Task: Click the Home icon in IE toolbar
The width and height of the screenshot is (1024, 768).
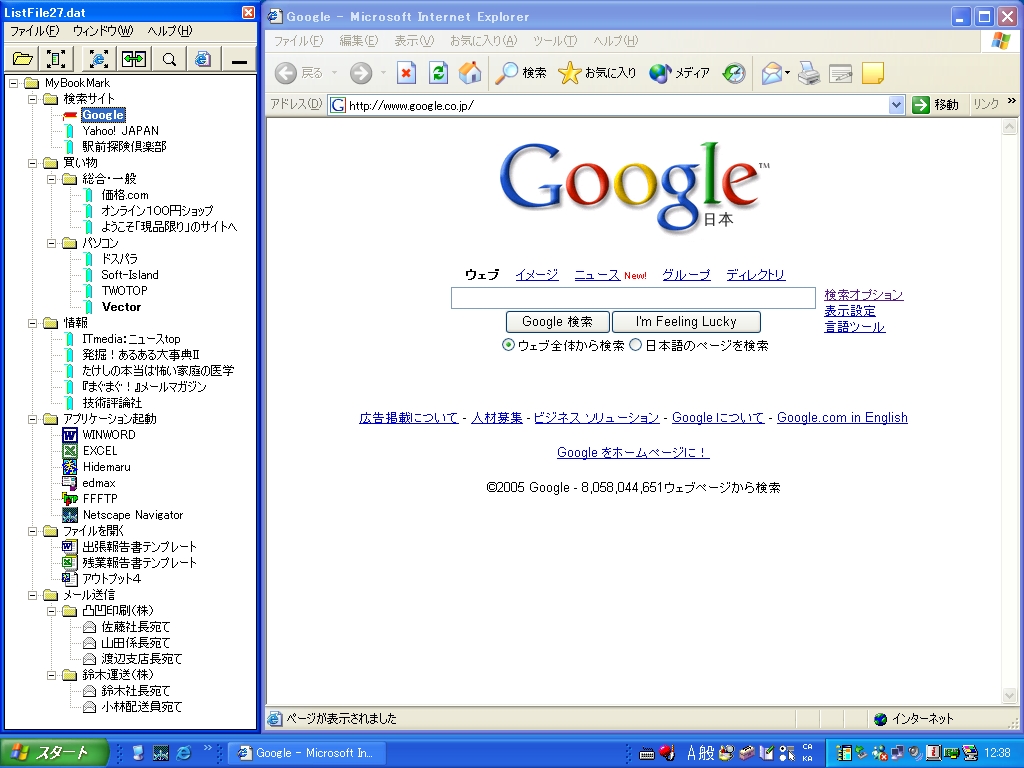Action: 470,72
